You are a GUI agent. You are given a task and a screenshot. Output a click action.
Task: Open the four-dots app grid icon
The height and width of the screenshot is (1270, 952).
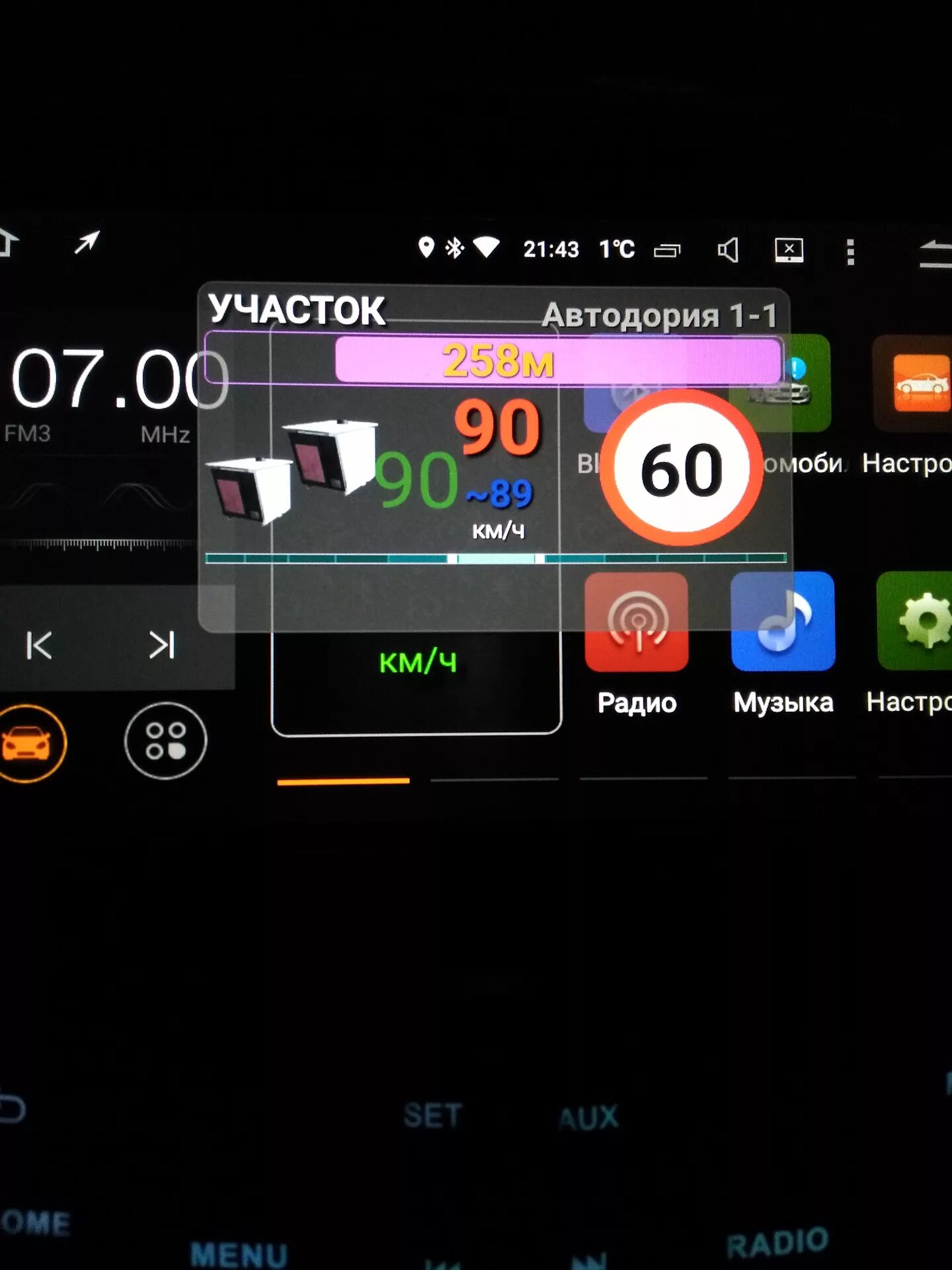point(165,741)
